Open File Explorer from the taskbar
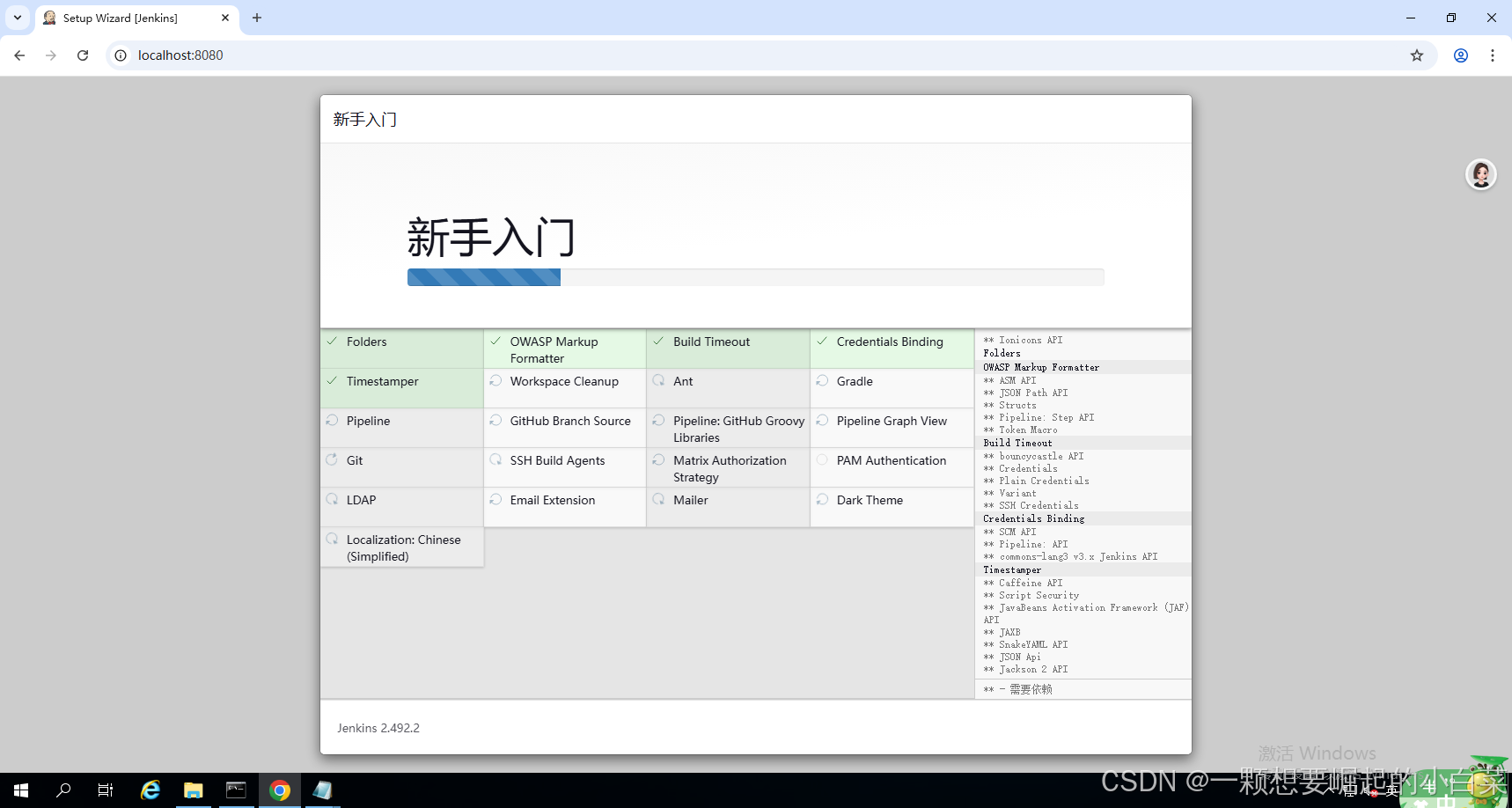Screen dimensions: 1512x808 (x=194, y=790)
